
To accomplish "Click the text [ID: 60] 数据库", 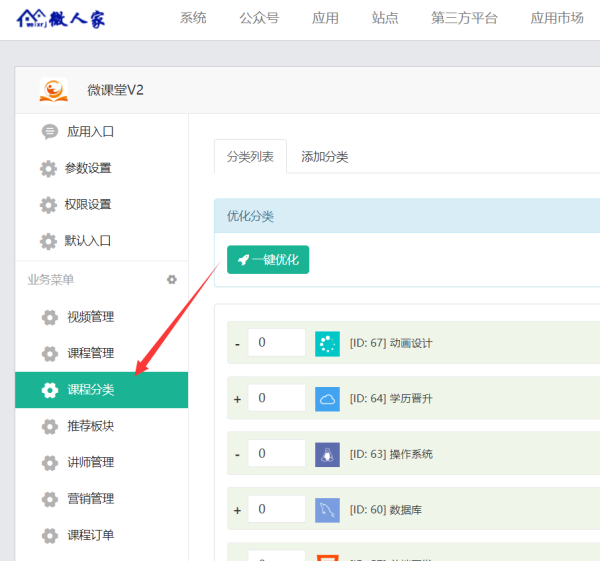I will pos(386,510).
